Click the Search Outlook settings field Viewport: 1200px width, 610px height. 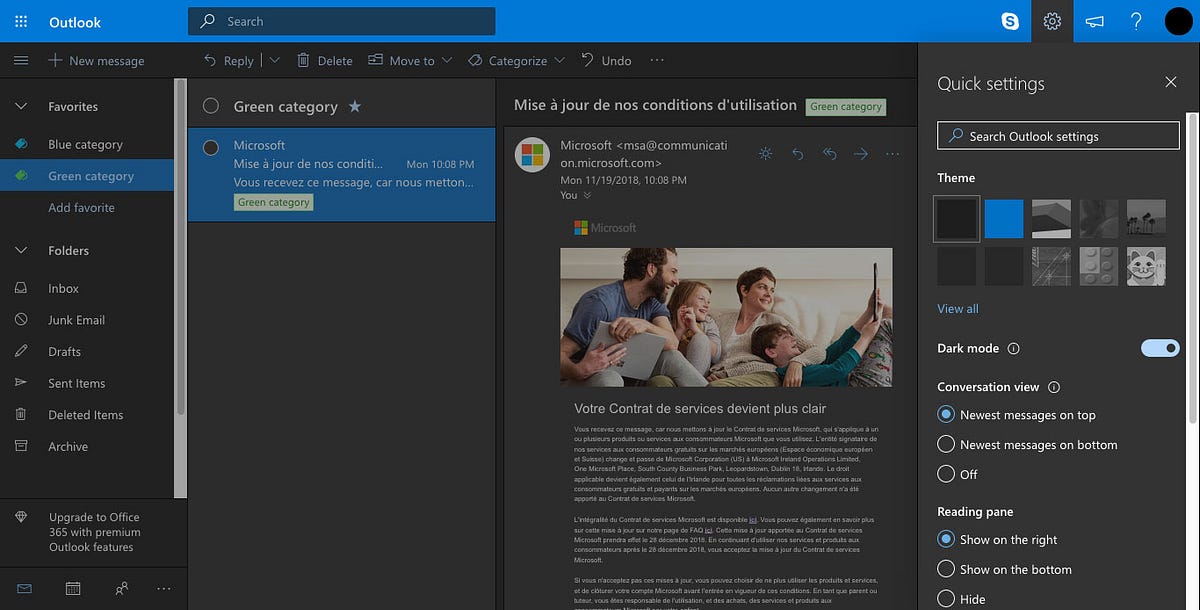point(1058,136)
